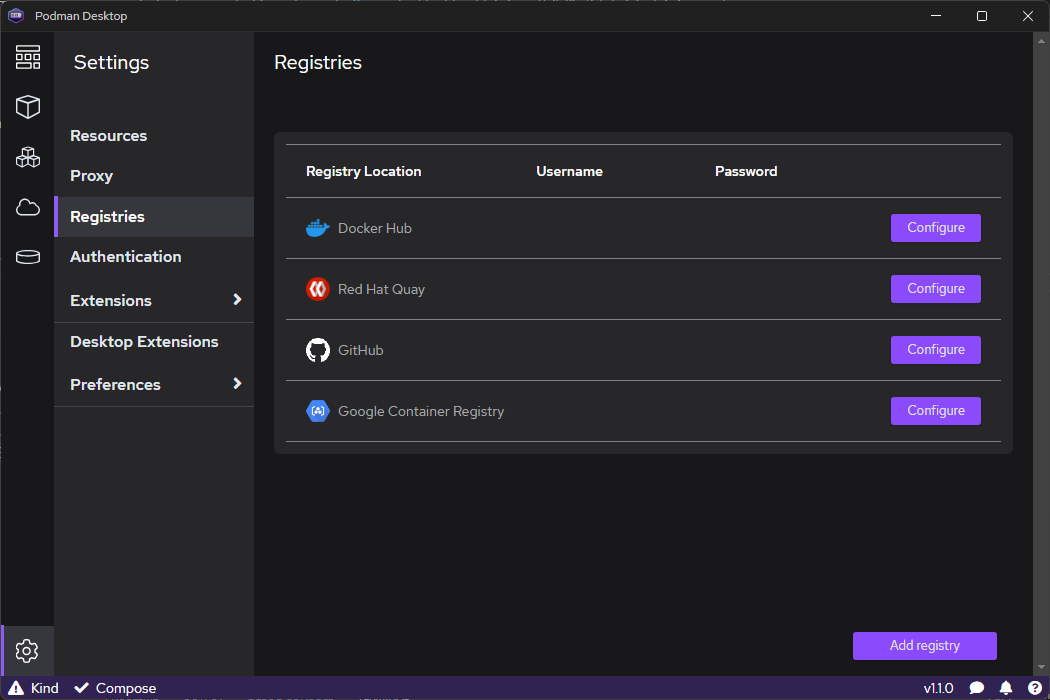Open the help question mark icon
Viewport: 1050px width, 700px height.
(x=1035, y=688)
